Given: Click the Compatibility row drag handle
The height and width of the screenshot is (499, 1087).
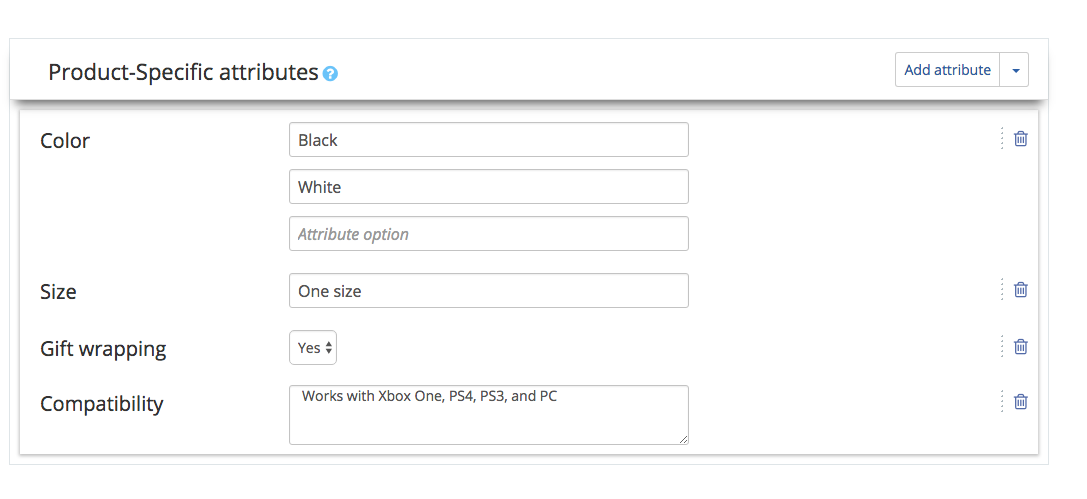Looking at the screenshot, I should [1001, 402].
